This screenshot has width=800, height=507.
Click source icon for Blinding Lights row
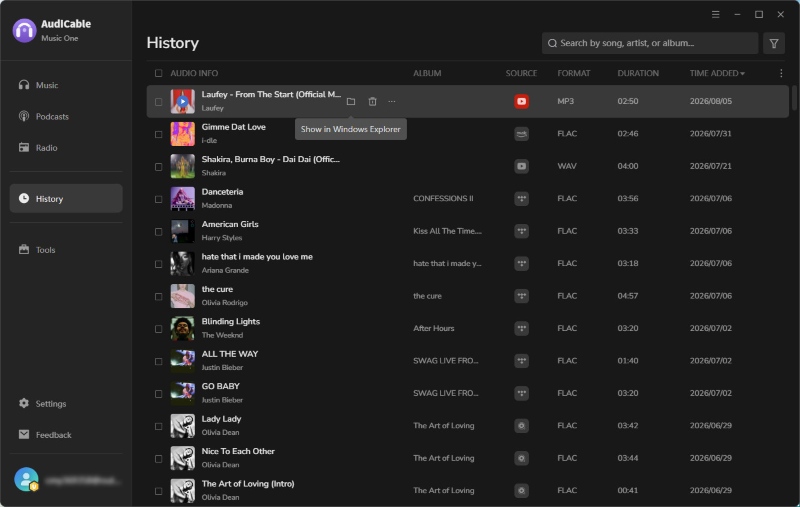click(x=521, y=328)
